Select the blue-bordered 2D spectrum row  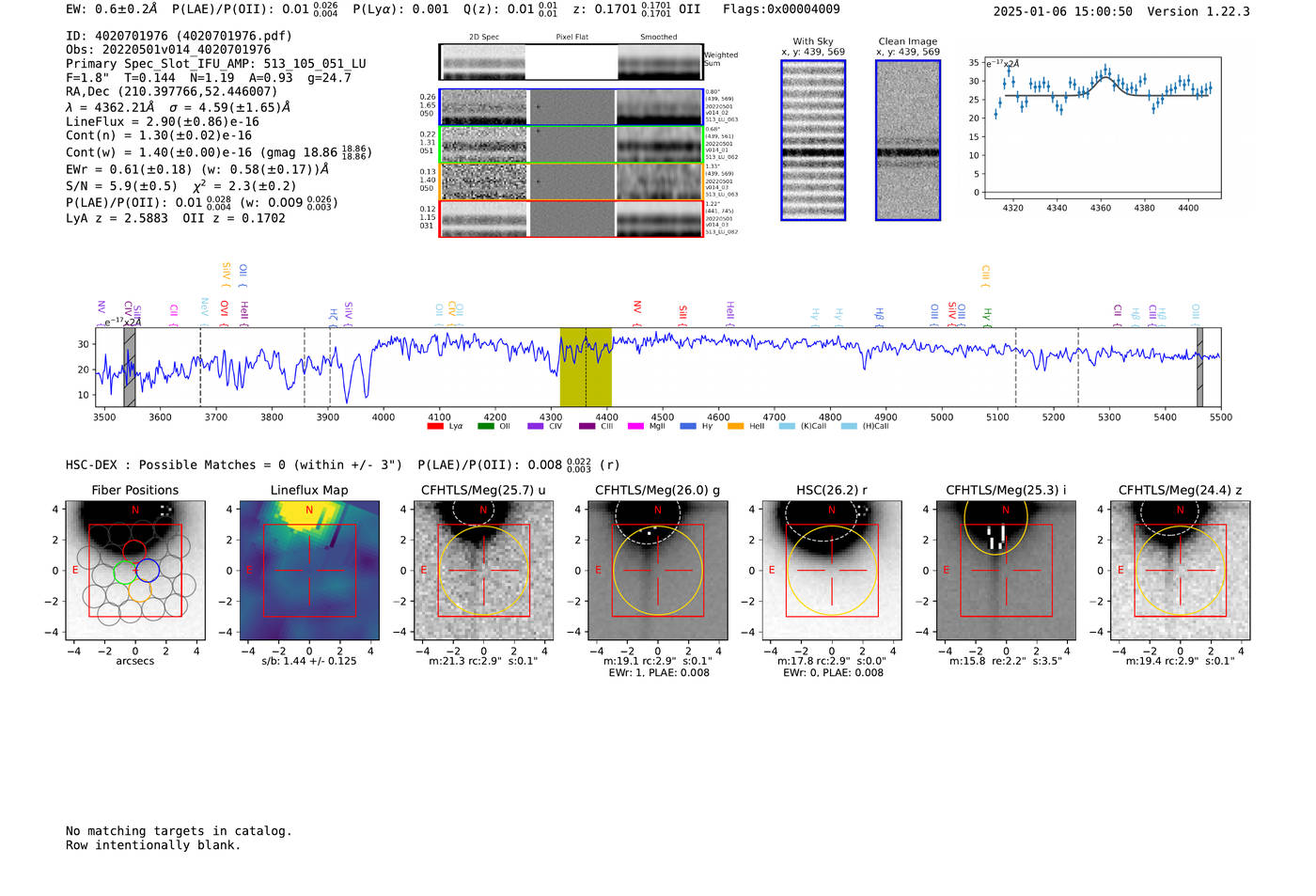tap(572, 107)
